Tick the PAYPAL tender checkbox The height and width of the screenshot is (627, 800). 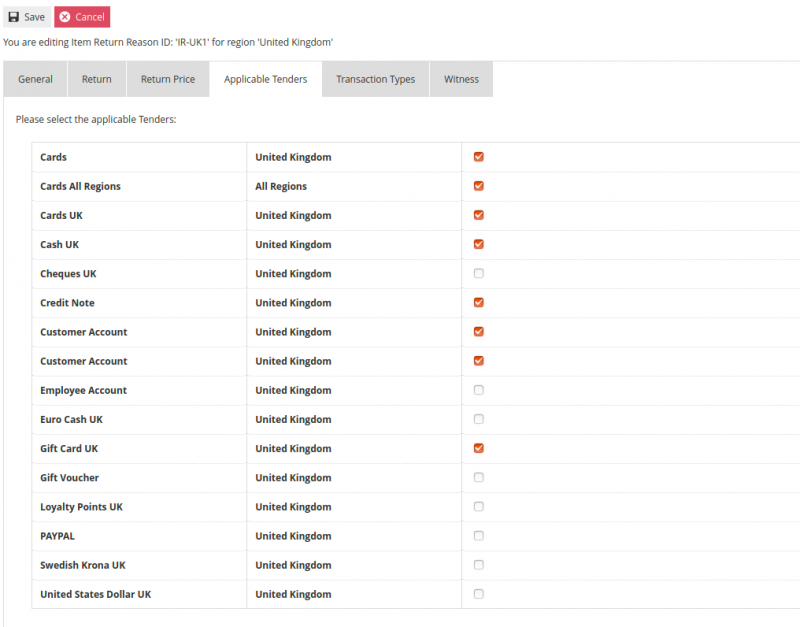(x=479, y=535)
